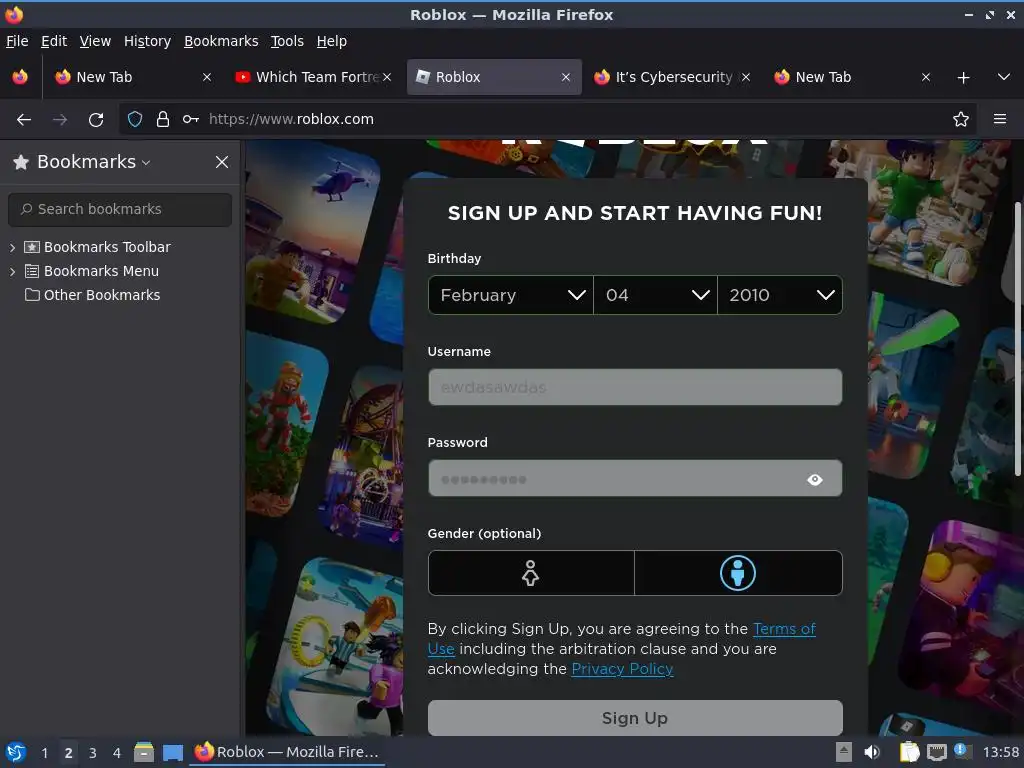Open the Help menu

[332, 41]
